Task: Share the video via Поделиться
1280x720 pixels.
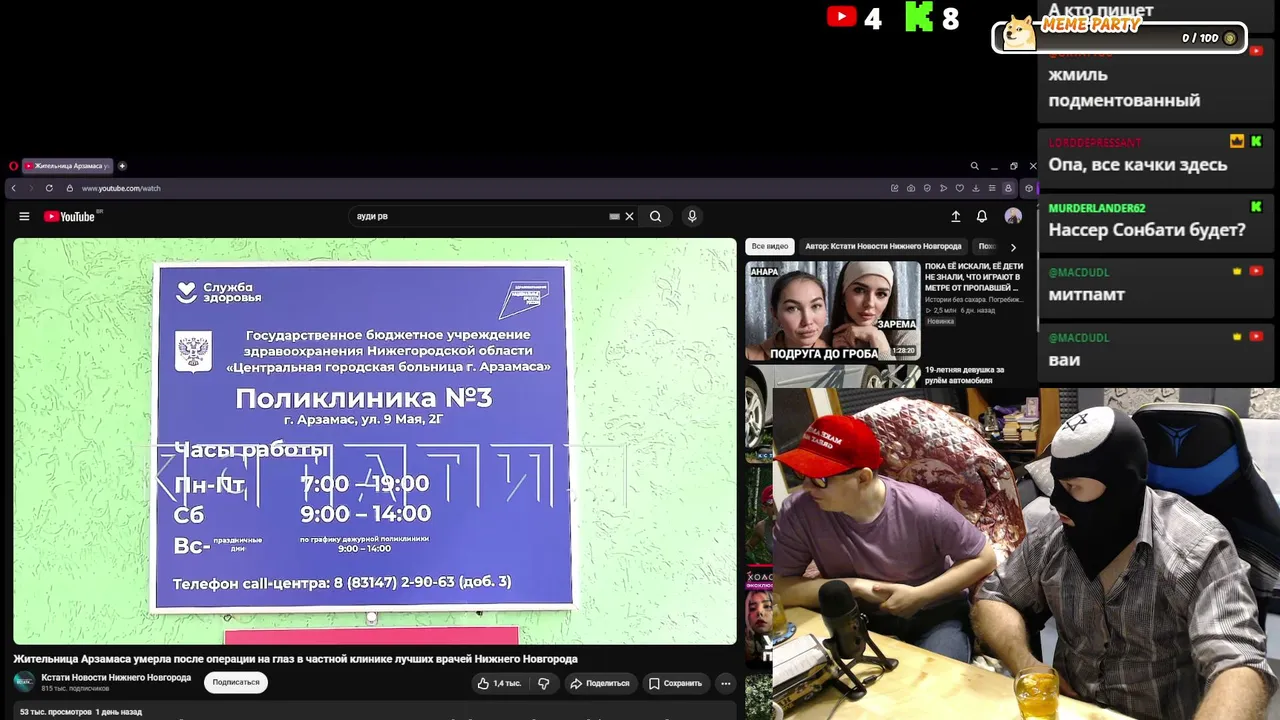Action: (599, 683)
